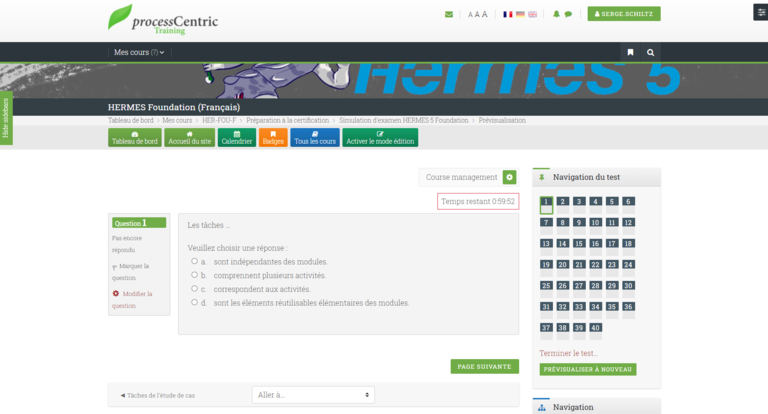Image resolution: width=768 pixels, height=414 pixels.
Task: Click the Temps restant timer box
Action: pyautogui.click(x=478, y=201)
